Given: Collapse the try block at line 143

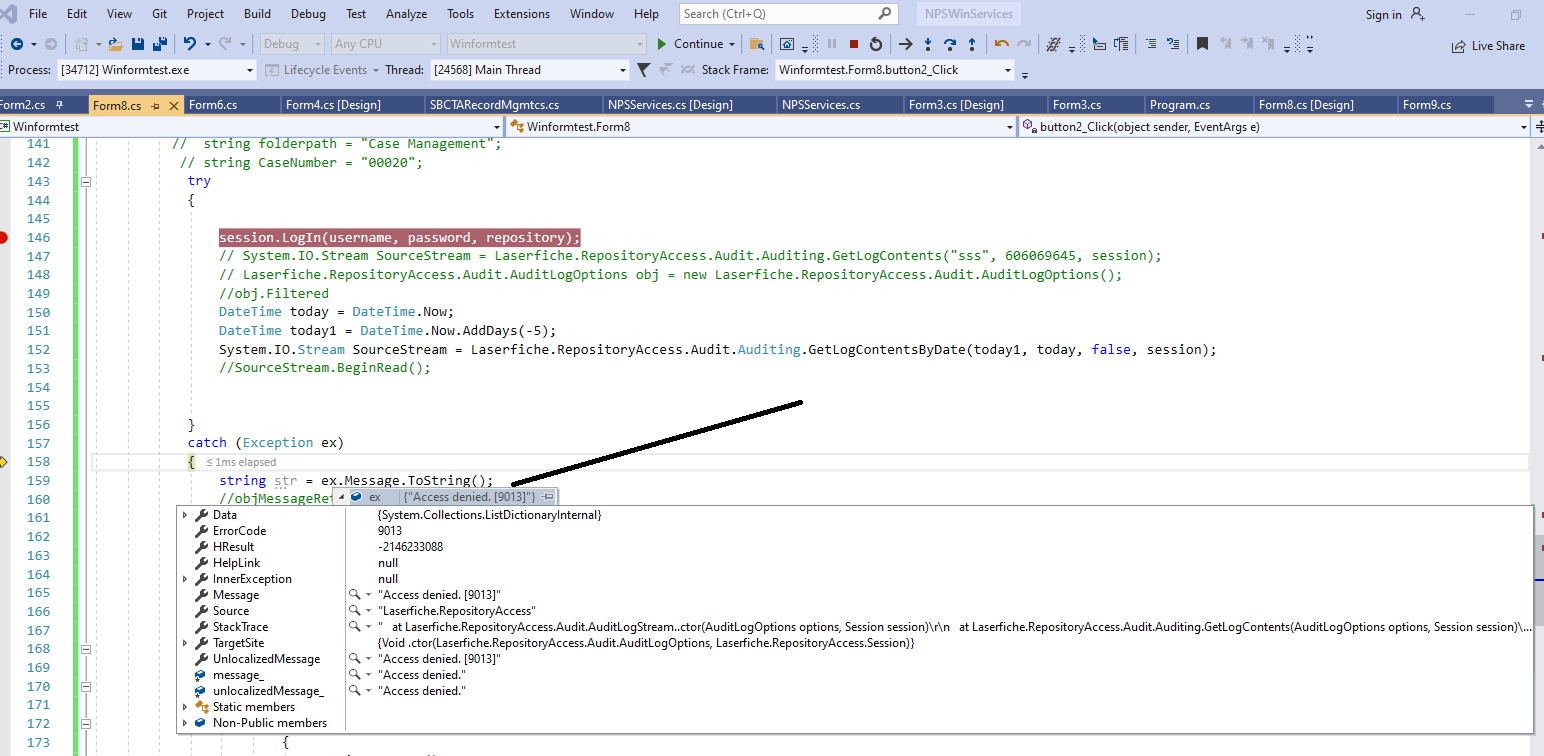Looking at the screenshot, I should [85, 182].
